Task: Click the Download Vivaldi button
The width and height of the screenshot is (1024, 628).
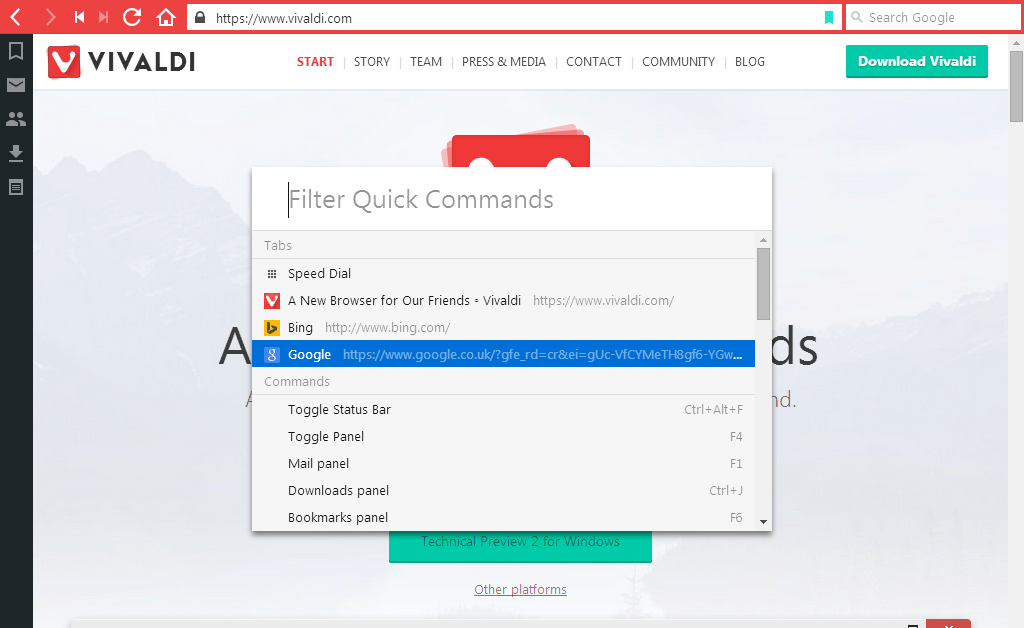Action: 916,61
